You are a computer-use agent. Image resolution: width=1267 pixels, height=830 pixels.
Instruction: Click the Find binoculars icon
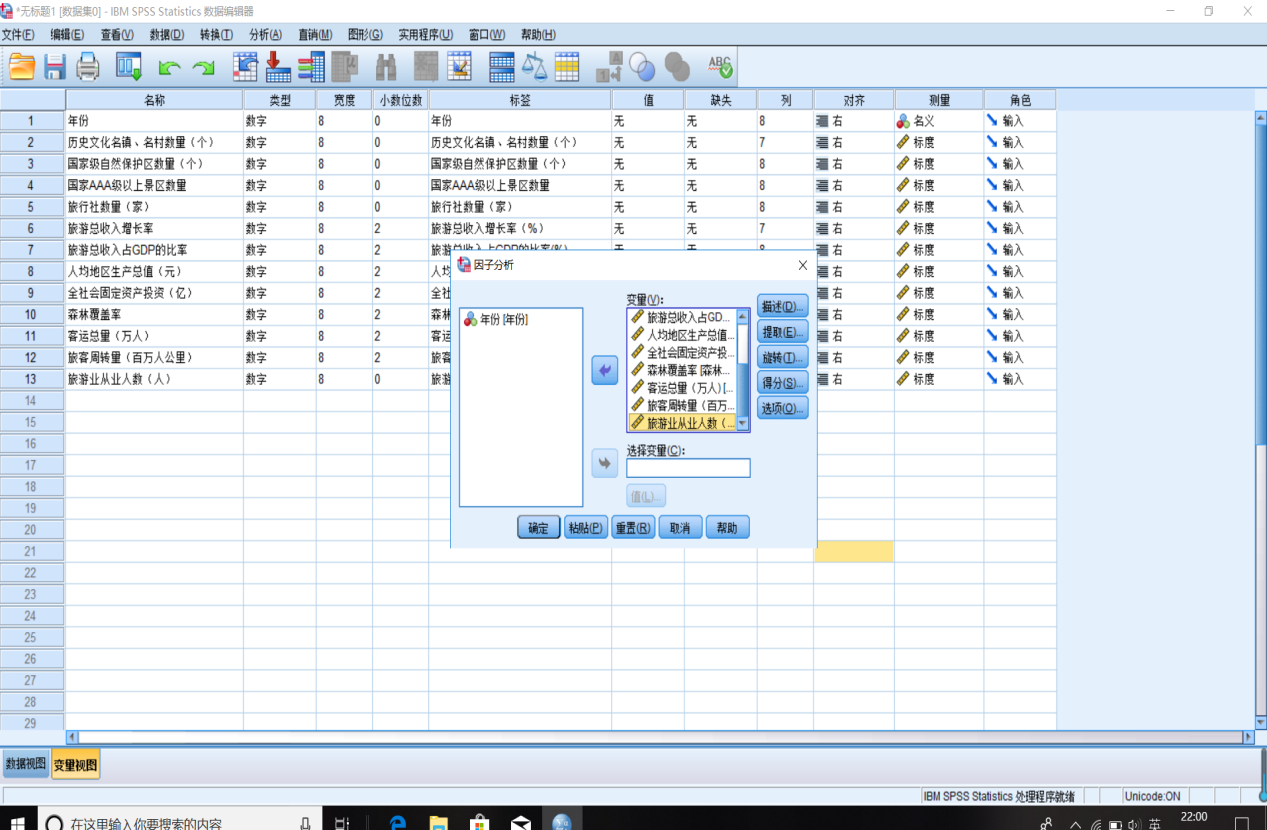(386, 67)
